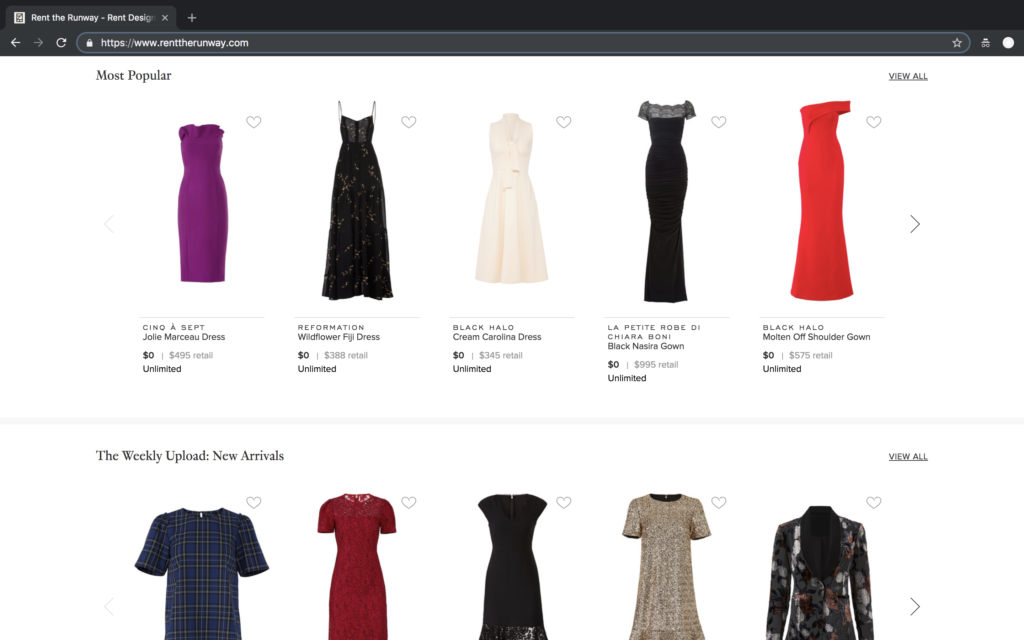This screenshot has height=640, width=1024.
Task: Advance New Arrivals carousel with right chevron
Action: tap(915, 607)
